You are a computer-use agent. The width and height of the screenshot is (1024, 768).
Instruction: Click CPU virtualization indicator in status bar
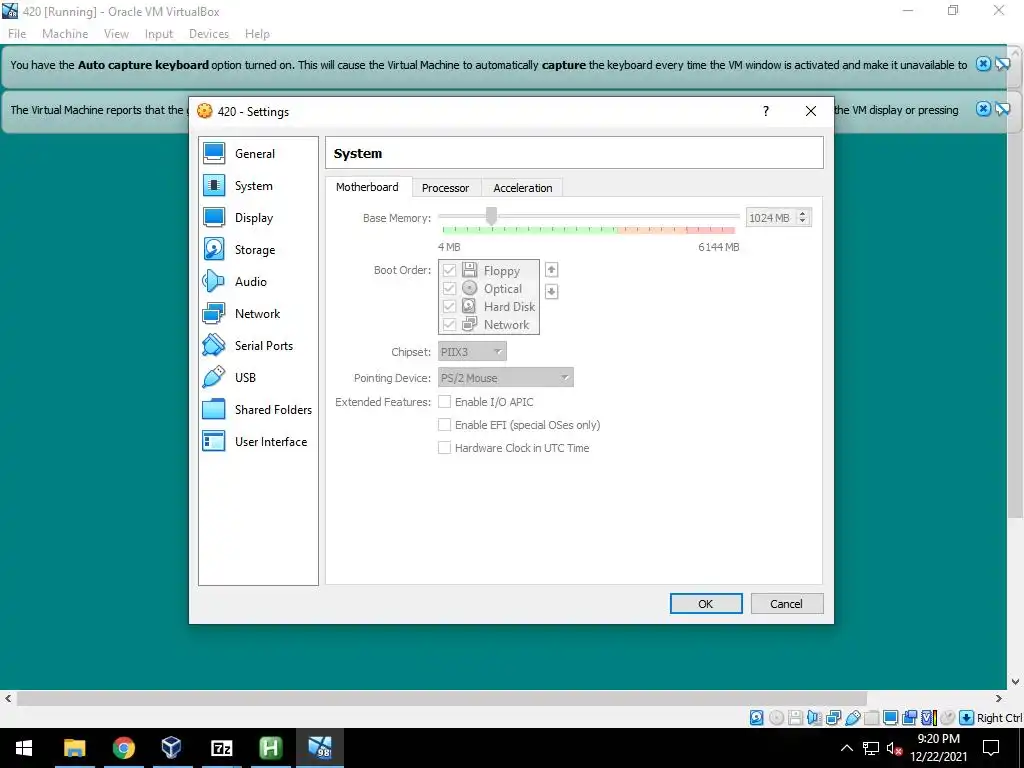pyautogui.click(x=929, y=718)
